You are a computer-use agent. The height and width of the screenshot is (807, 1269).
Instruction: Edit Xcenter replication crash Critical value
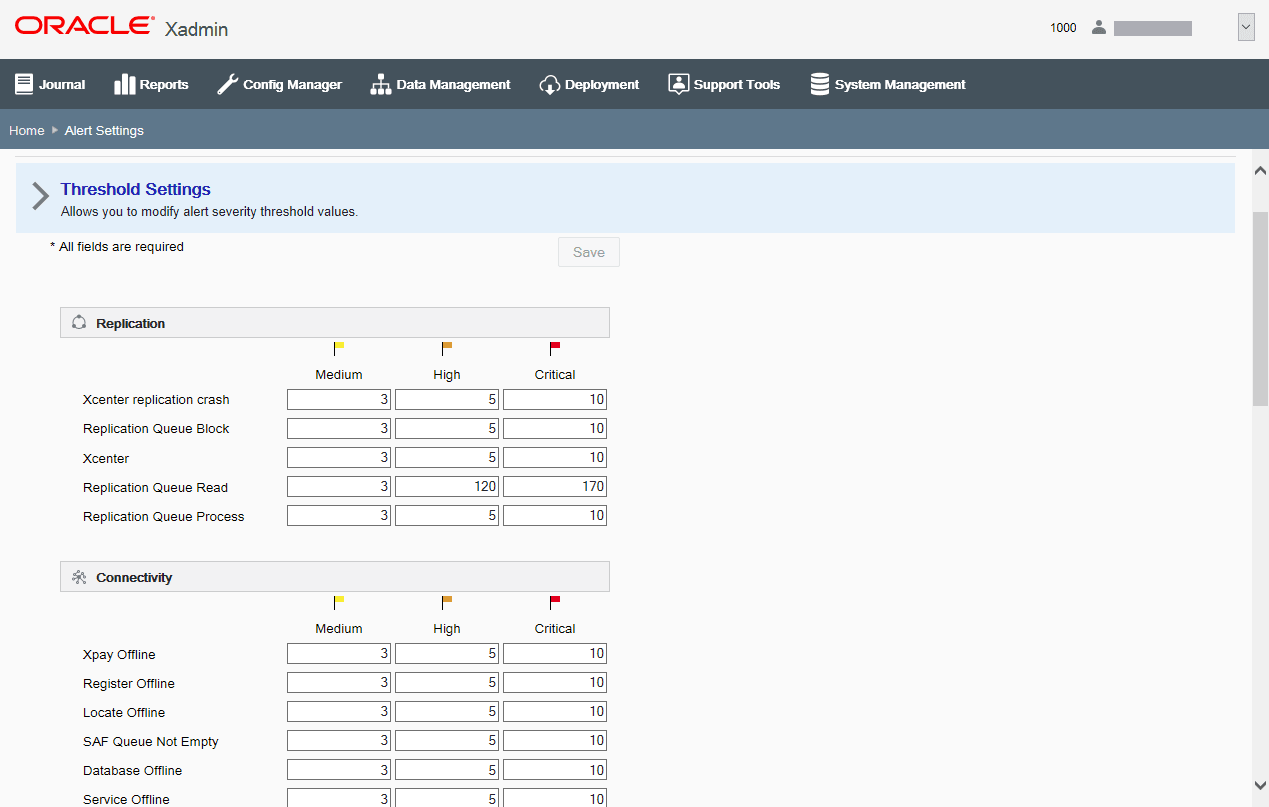pyautogui.click(x=555, y=400)
